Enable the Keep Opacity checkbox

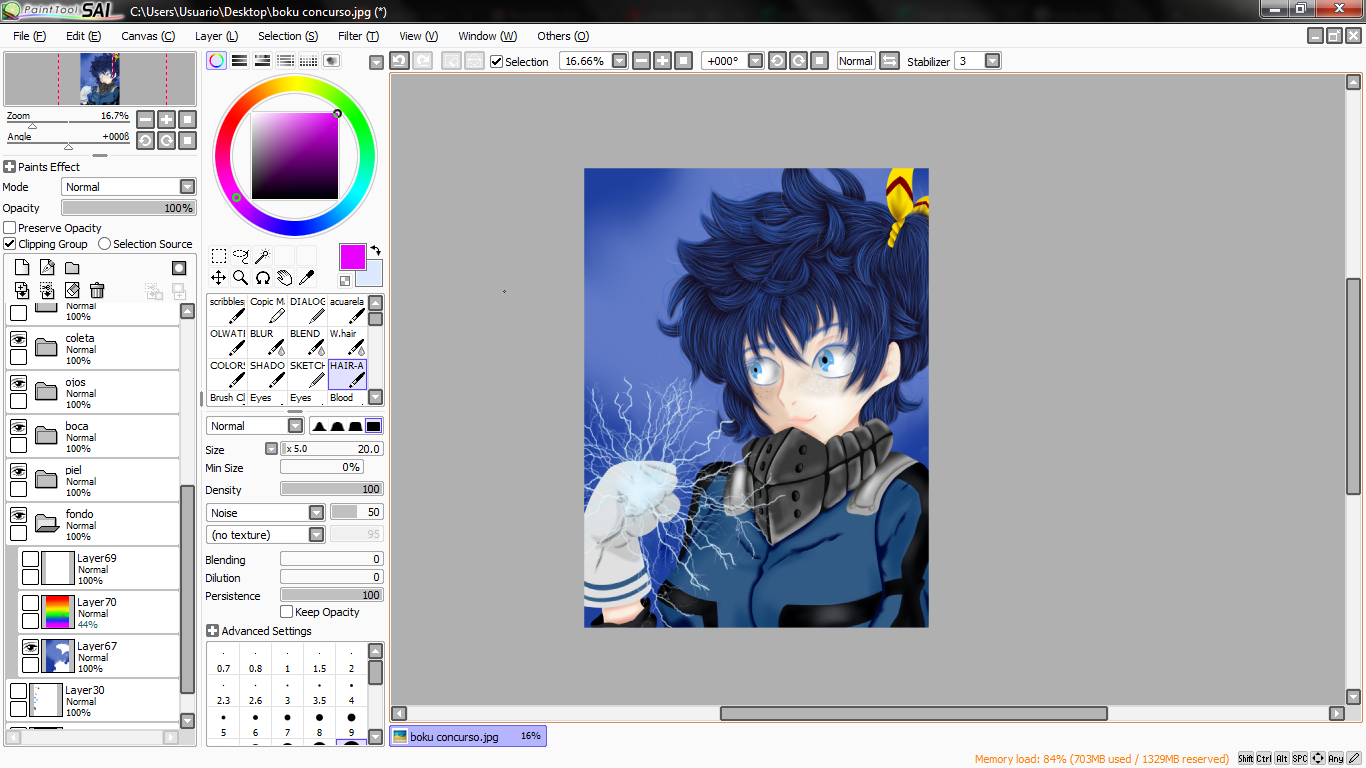click(x=287, y=612)
